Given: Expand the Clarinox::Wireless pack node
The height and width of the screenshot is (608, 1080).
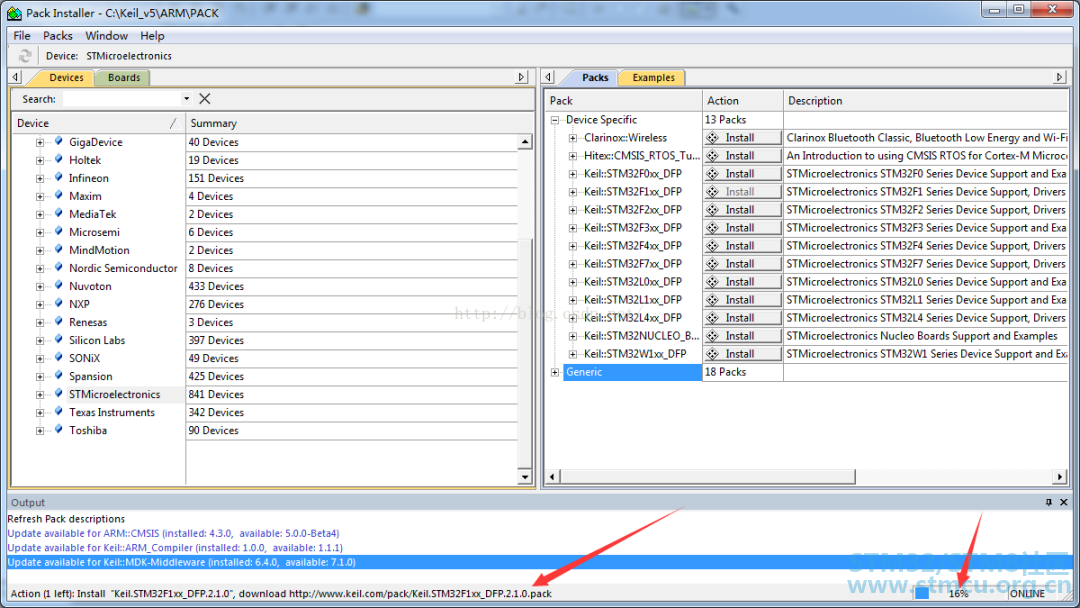Looking at the screenshot, I should (x=572, y=138).
